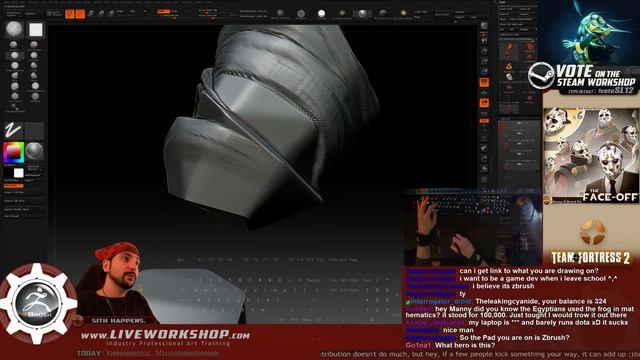Toggle the orange button below the color swatches
Screen dimensions: 640x360
[x=13, y=186]
